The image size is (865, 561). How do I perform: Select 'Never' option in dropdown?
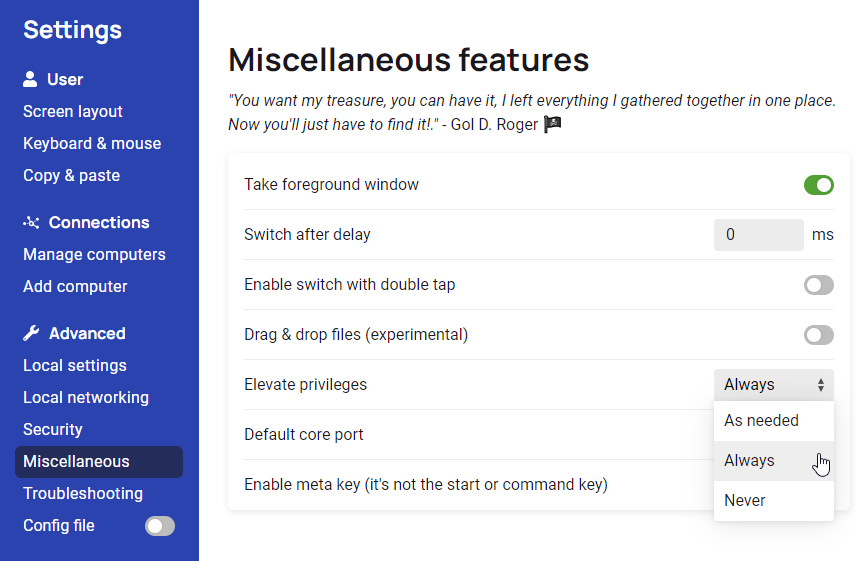click(745, 501)
